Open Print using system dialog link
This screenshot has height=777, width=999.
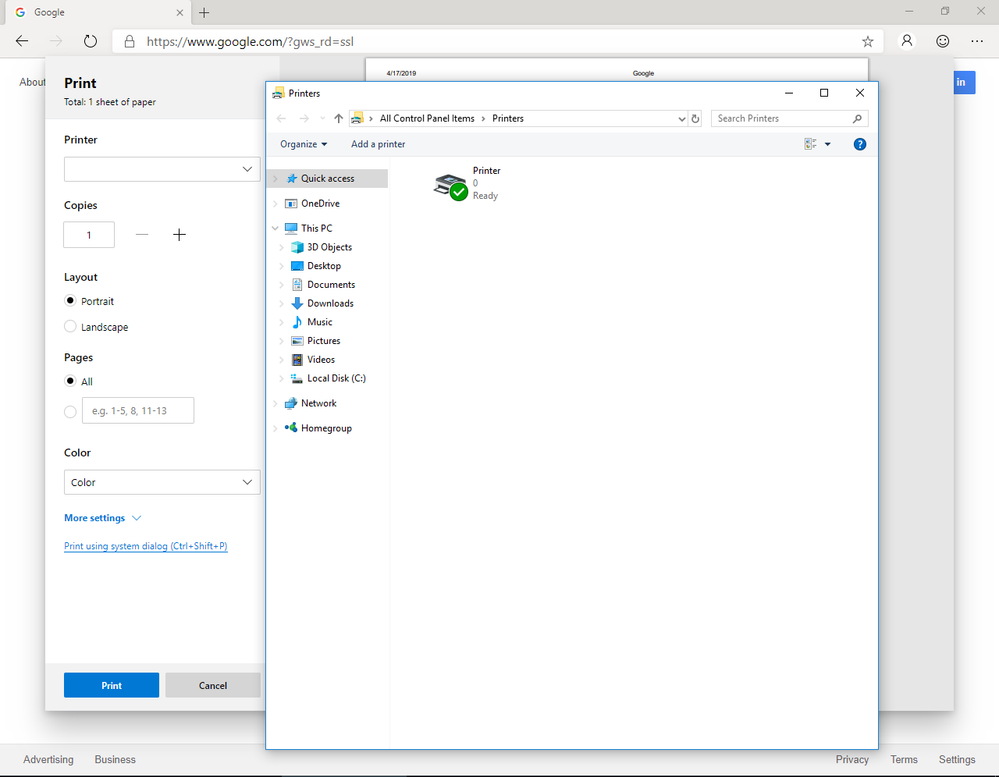click(x=145, y=546)
